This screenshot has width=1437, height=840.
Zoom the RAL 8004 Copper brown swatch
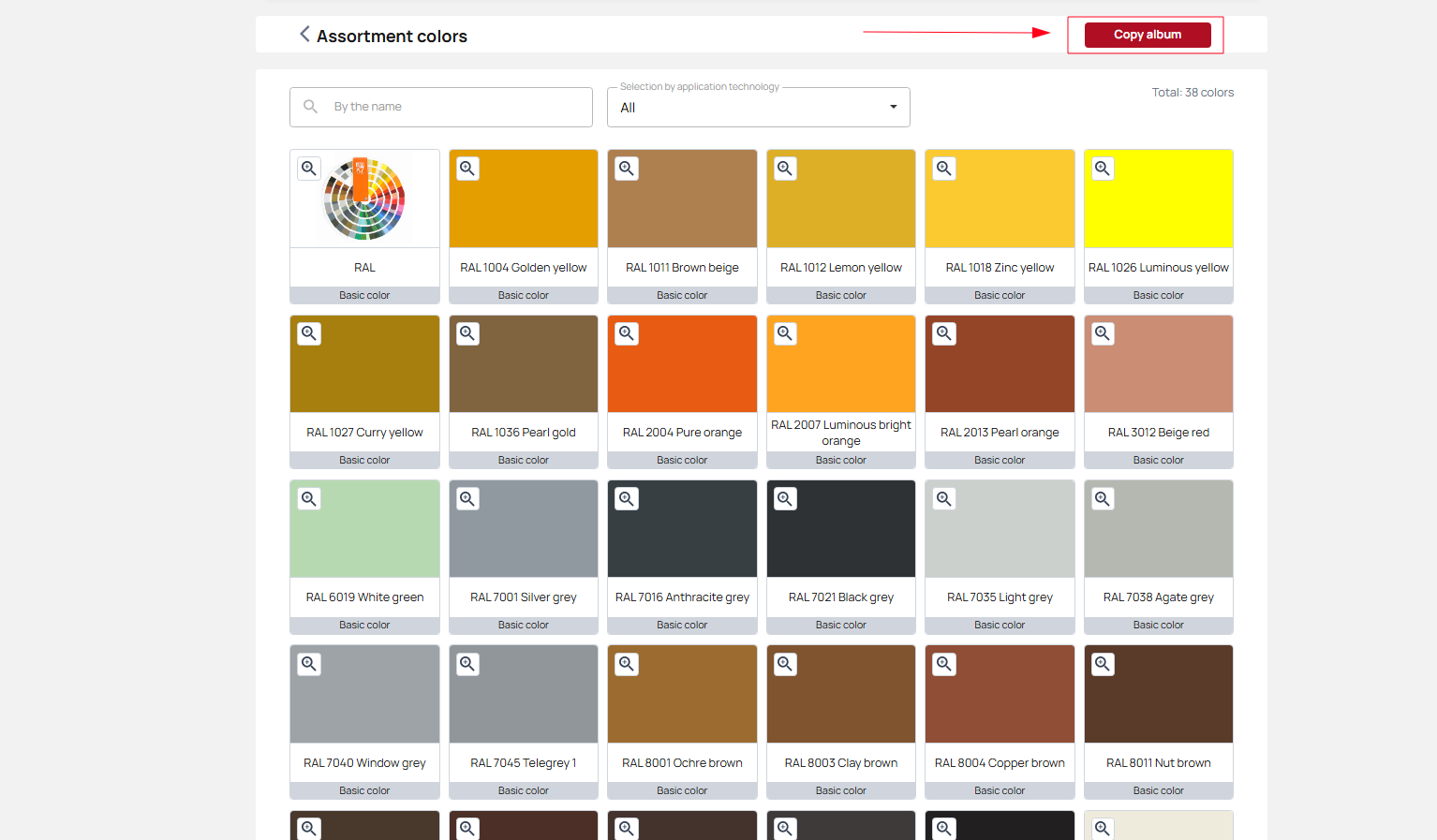tap(944, 664)
